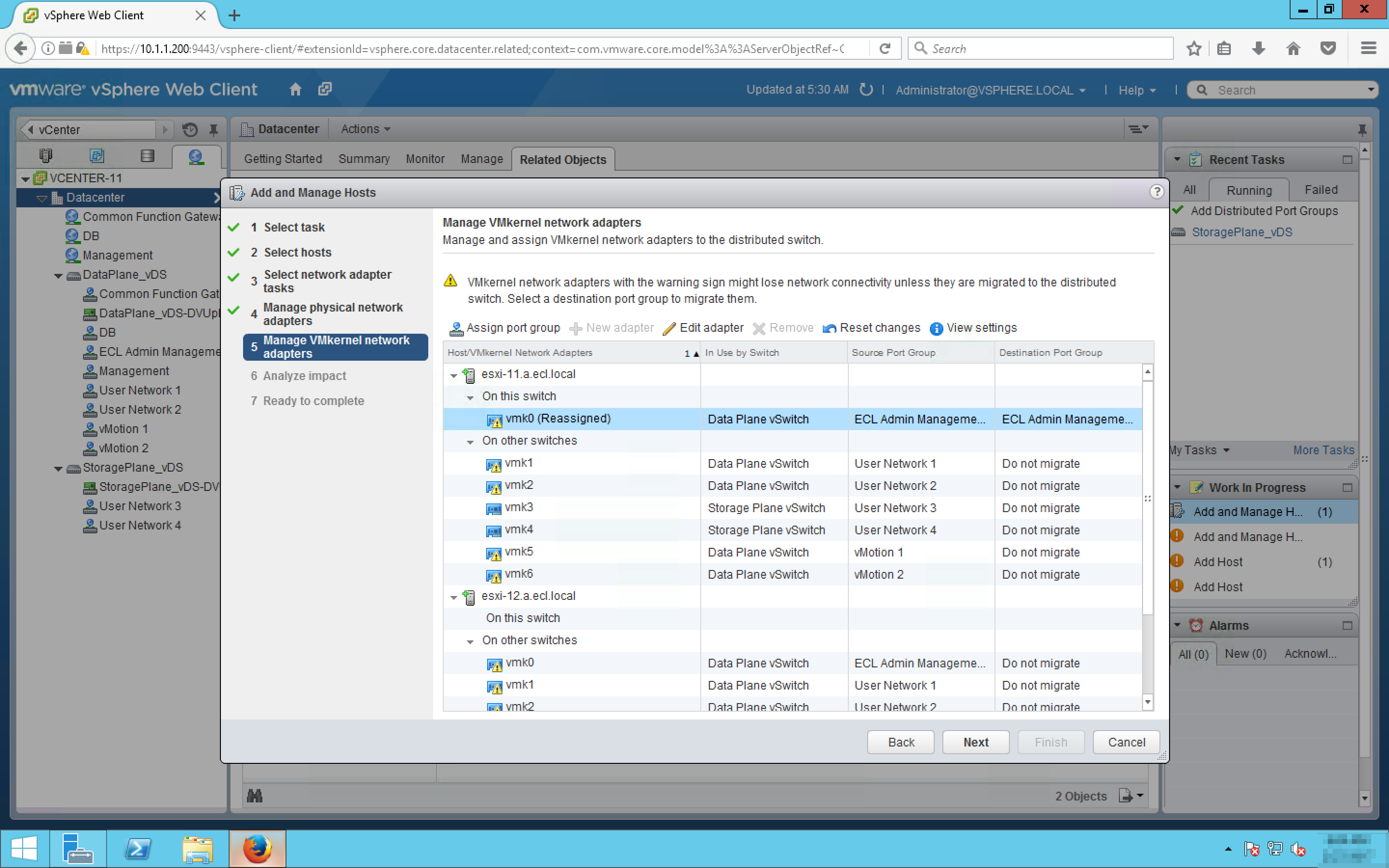Collapse the On other switches group under esxi-11

coord(470,442)
